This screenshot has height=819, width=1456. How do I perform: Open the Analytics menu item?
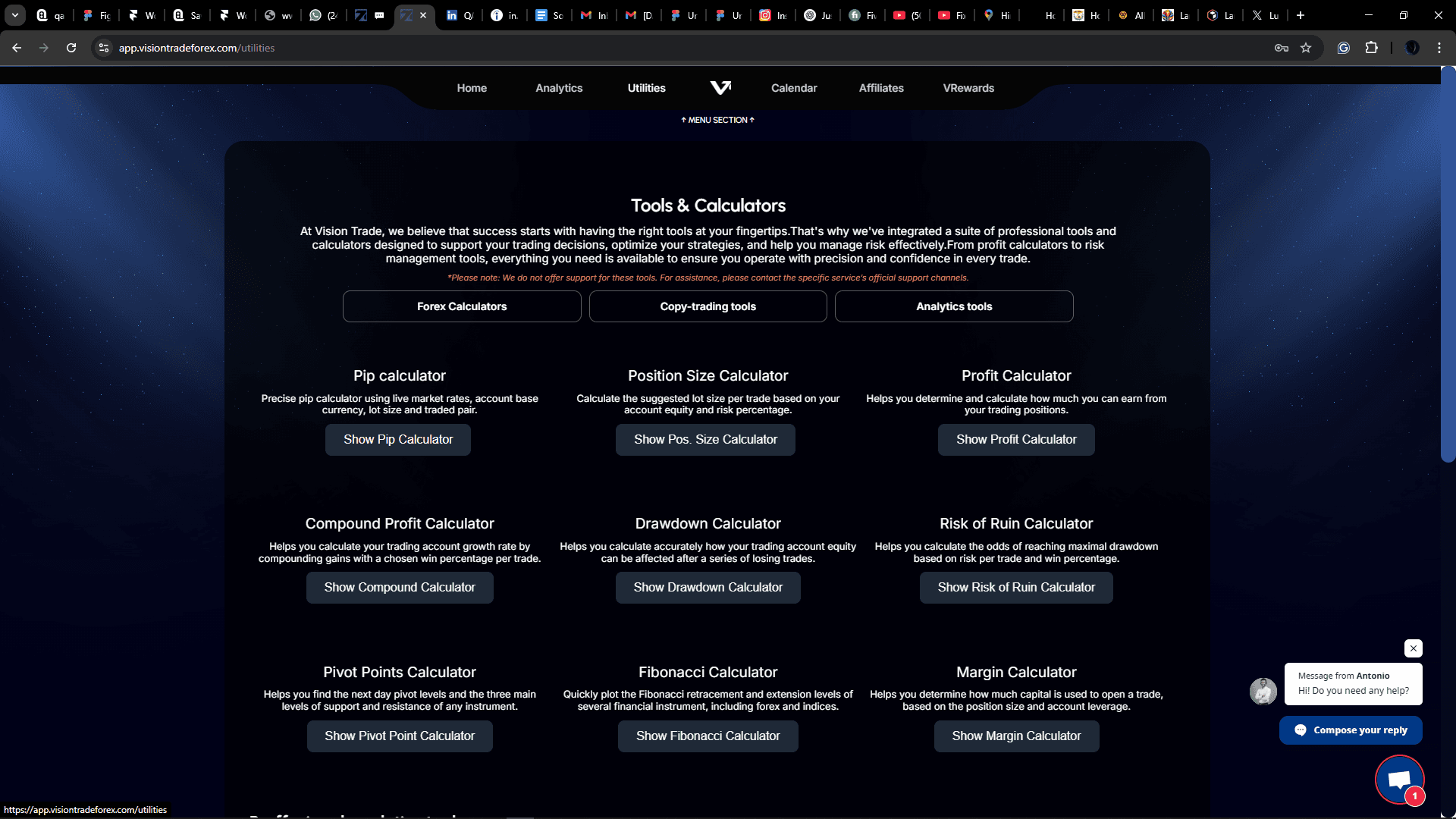pyautogui.click(x=559, y=88)
